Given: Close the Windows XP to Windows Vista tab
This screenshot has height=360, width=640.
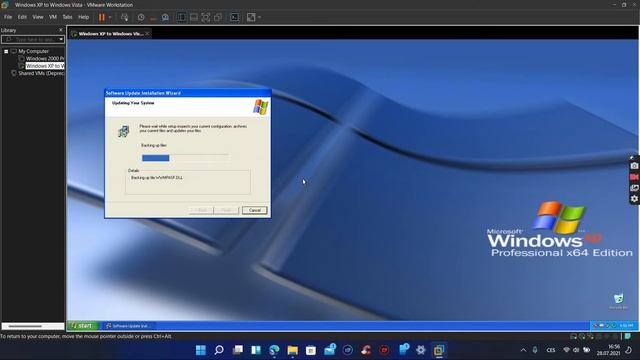Looking at the screenshot, I should [x=147, y=34].
